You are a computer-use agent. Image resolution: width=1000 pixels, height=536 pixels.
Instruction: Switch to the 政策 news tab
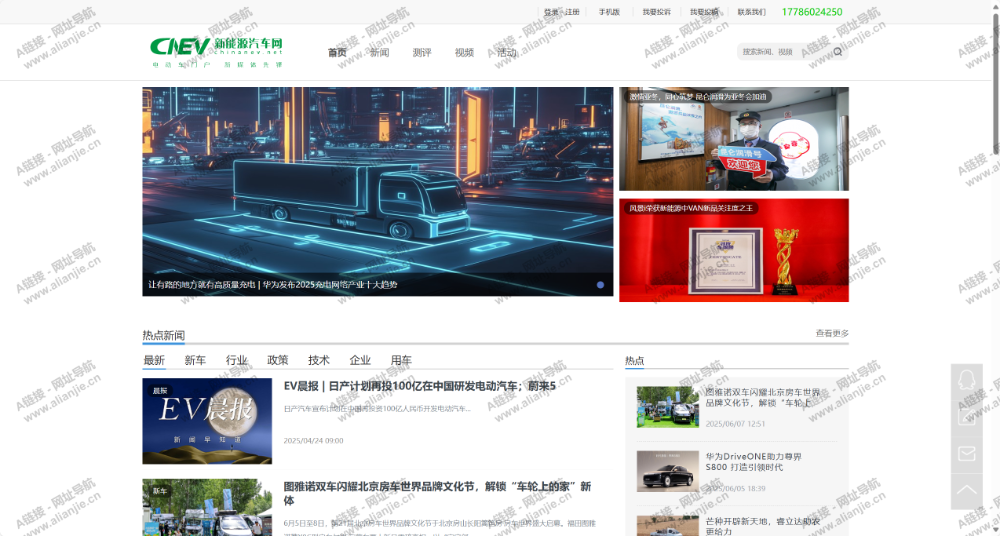(x=277, y=360)
